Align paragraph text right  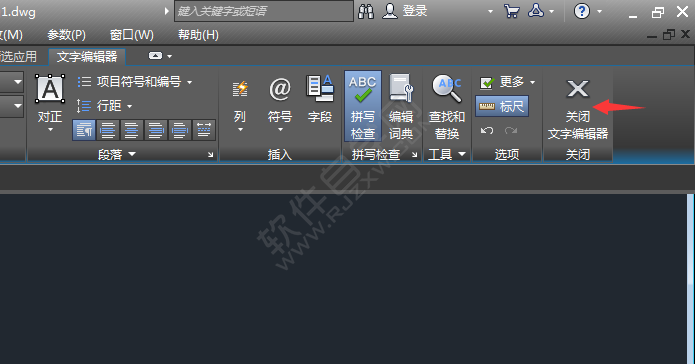156,130
